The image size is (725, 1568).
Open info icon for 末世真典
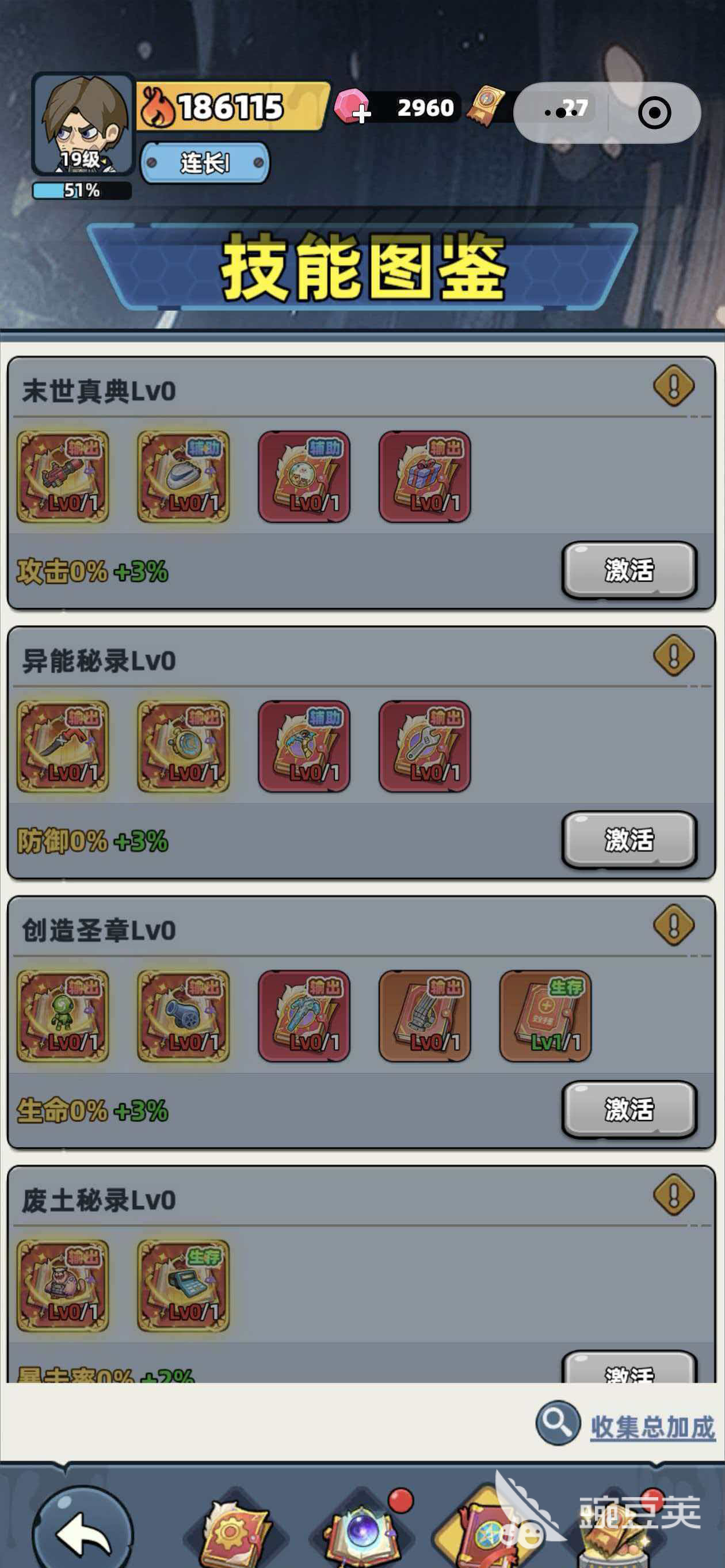(673, 385)
